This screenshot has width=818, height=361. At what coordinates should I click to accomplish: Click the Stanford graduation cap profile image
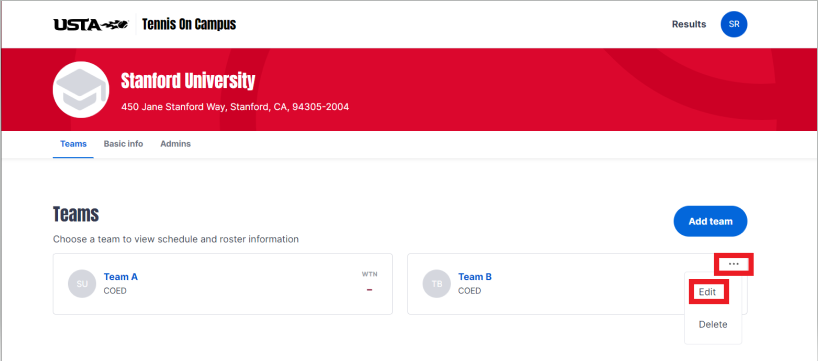pyautogui.click(x=81, y=89)
